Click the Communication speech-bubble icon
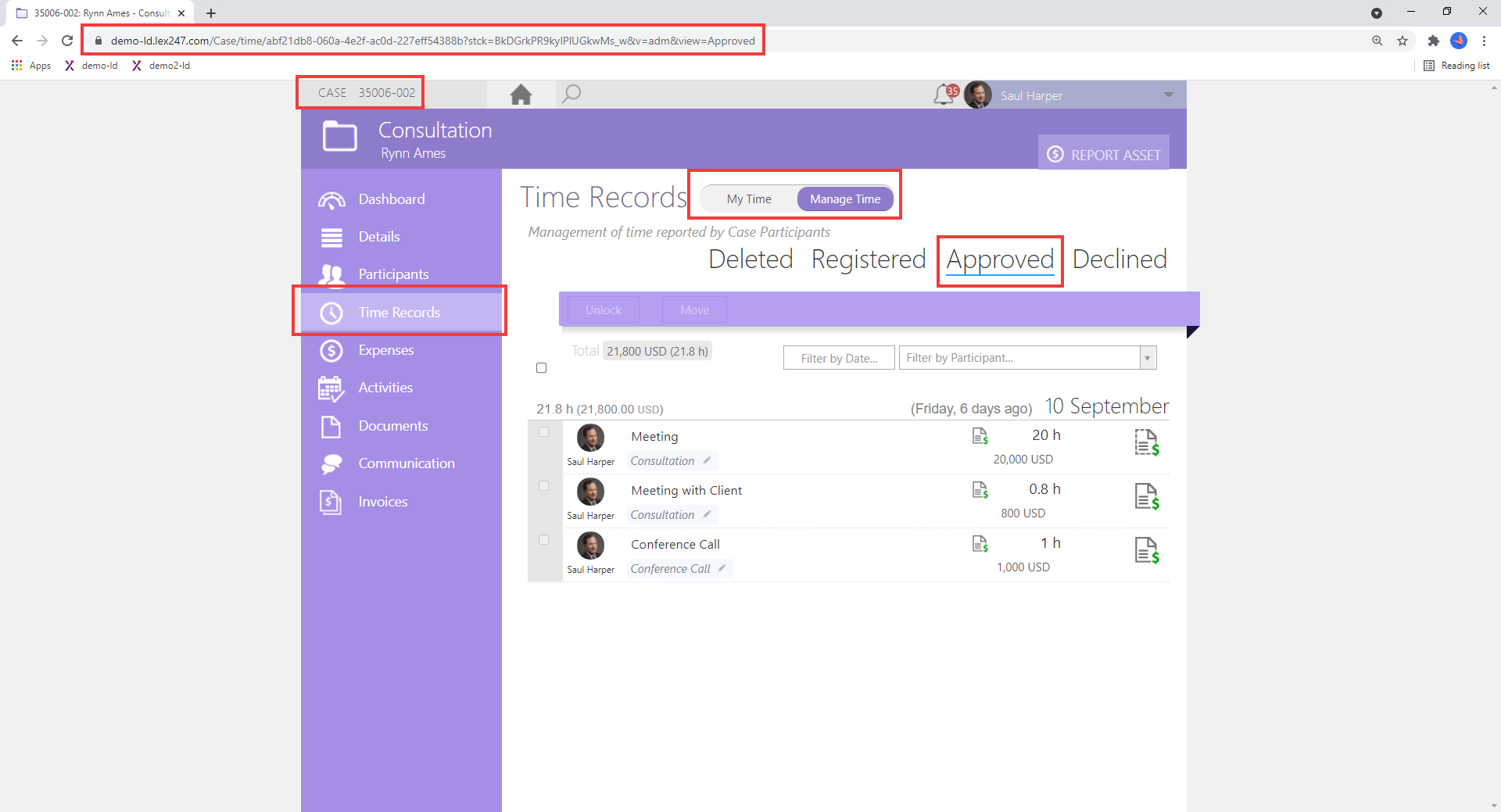This screenshot has height=812, width=1501. point(331,464)
